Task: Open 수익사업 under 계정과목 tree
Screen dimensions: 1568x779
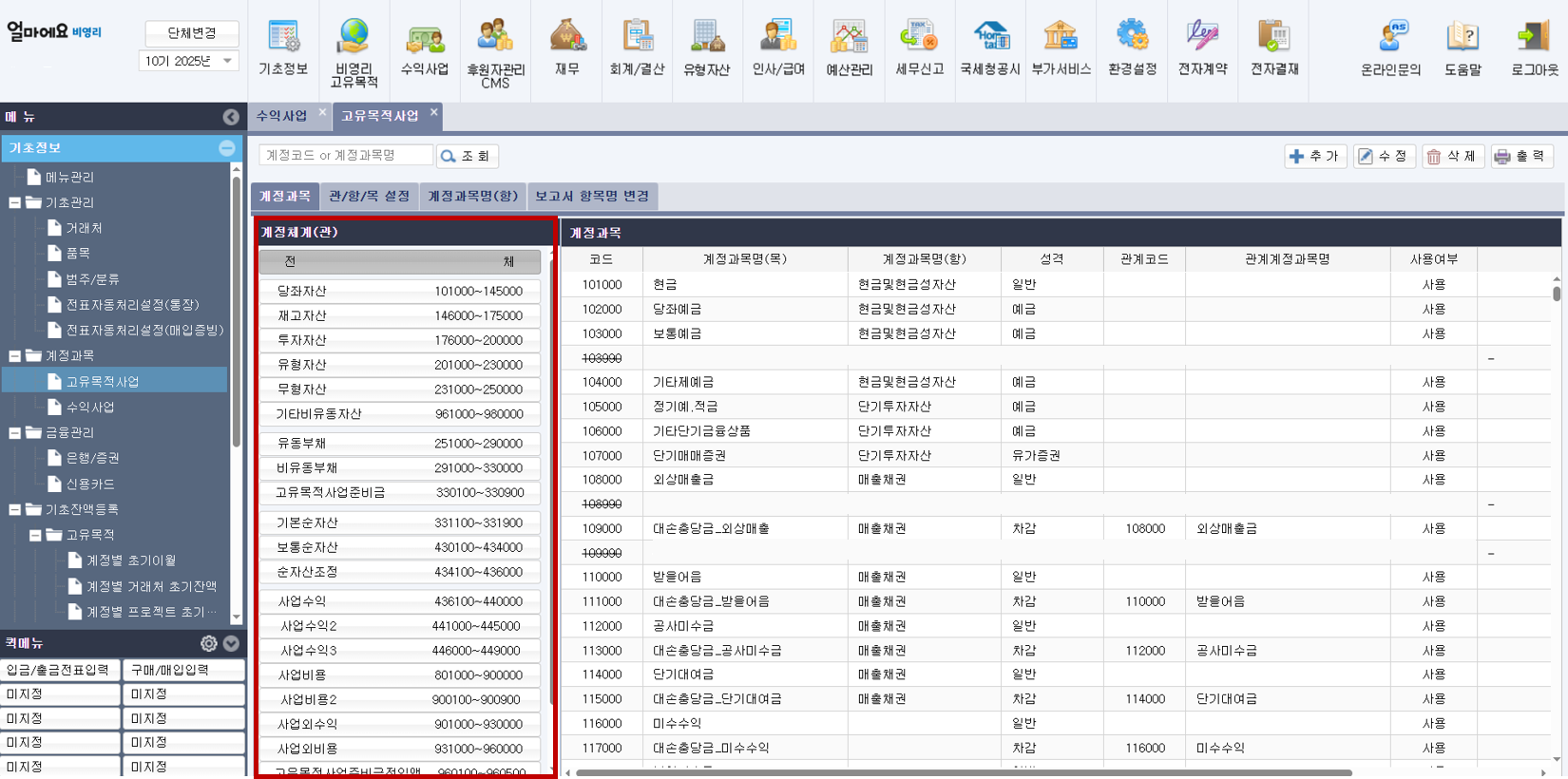Action: pos(90,407)
